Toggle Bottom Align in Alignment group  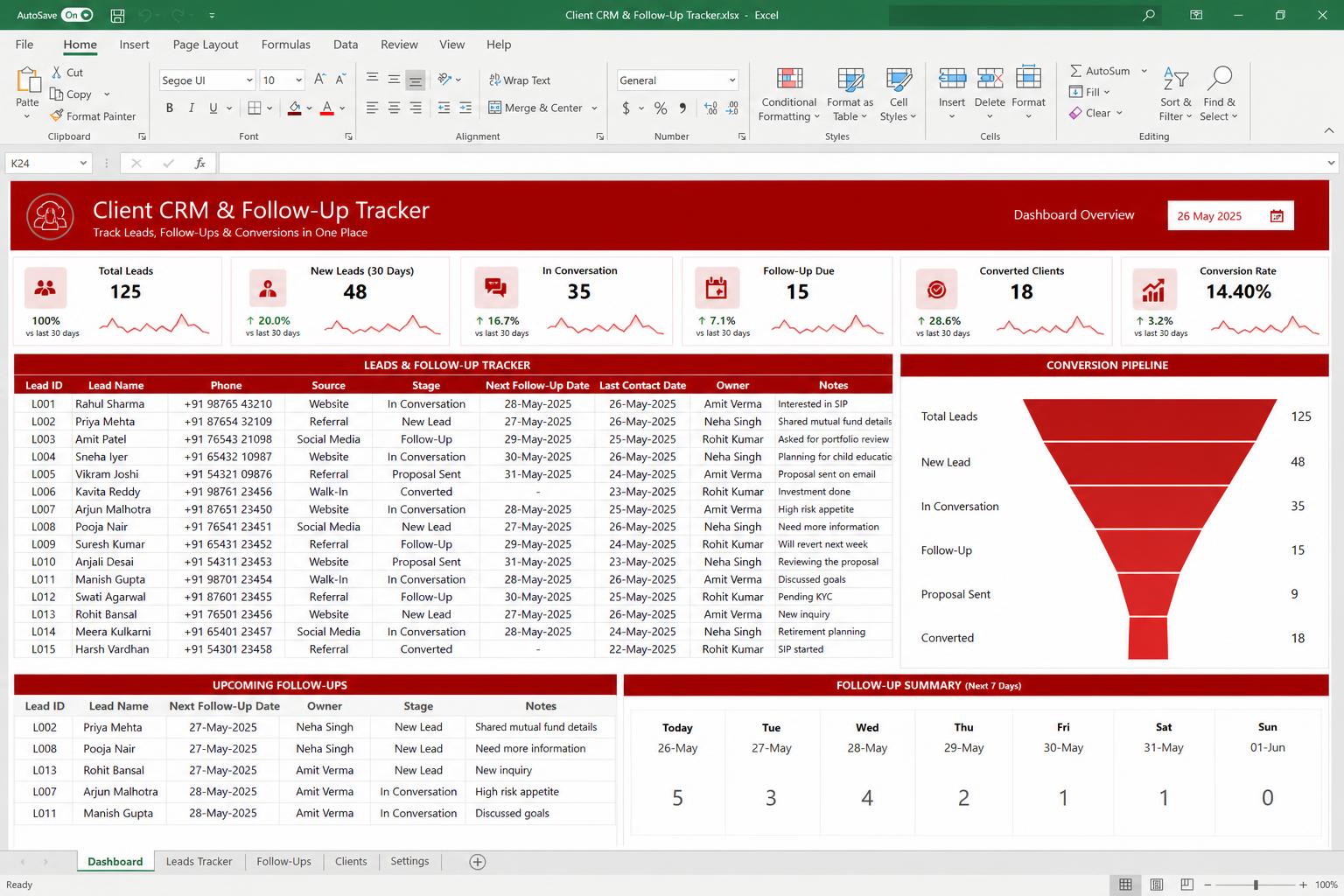[x=416, y=80]
